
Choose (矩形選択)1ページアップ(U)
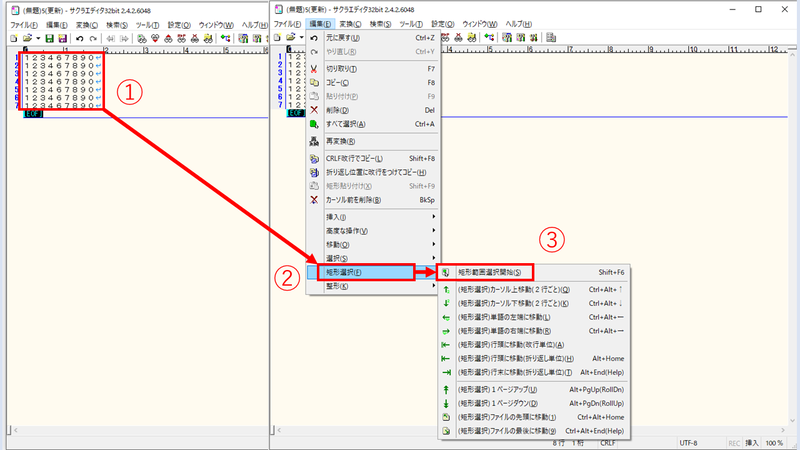click(x=534, y=390)
